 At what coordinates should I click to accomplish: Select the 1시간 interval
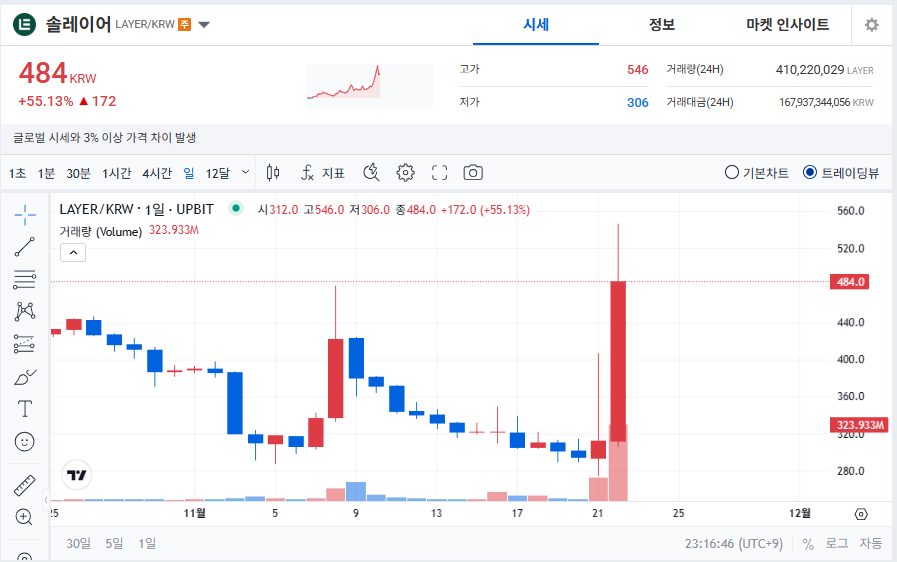[117, 173]
